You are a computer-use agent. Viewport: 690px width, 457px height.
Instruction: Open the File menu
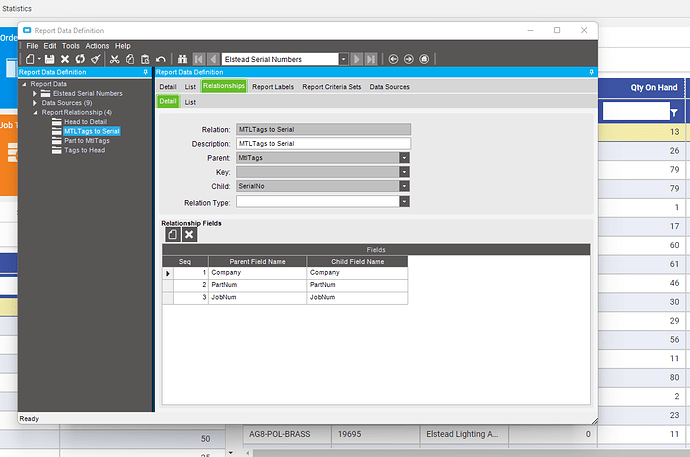32,46
